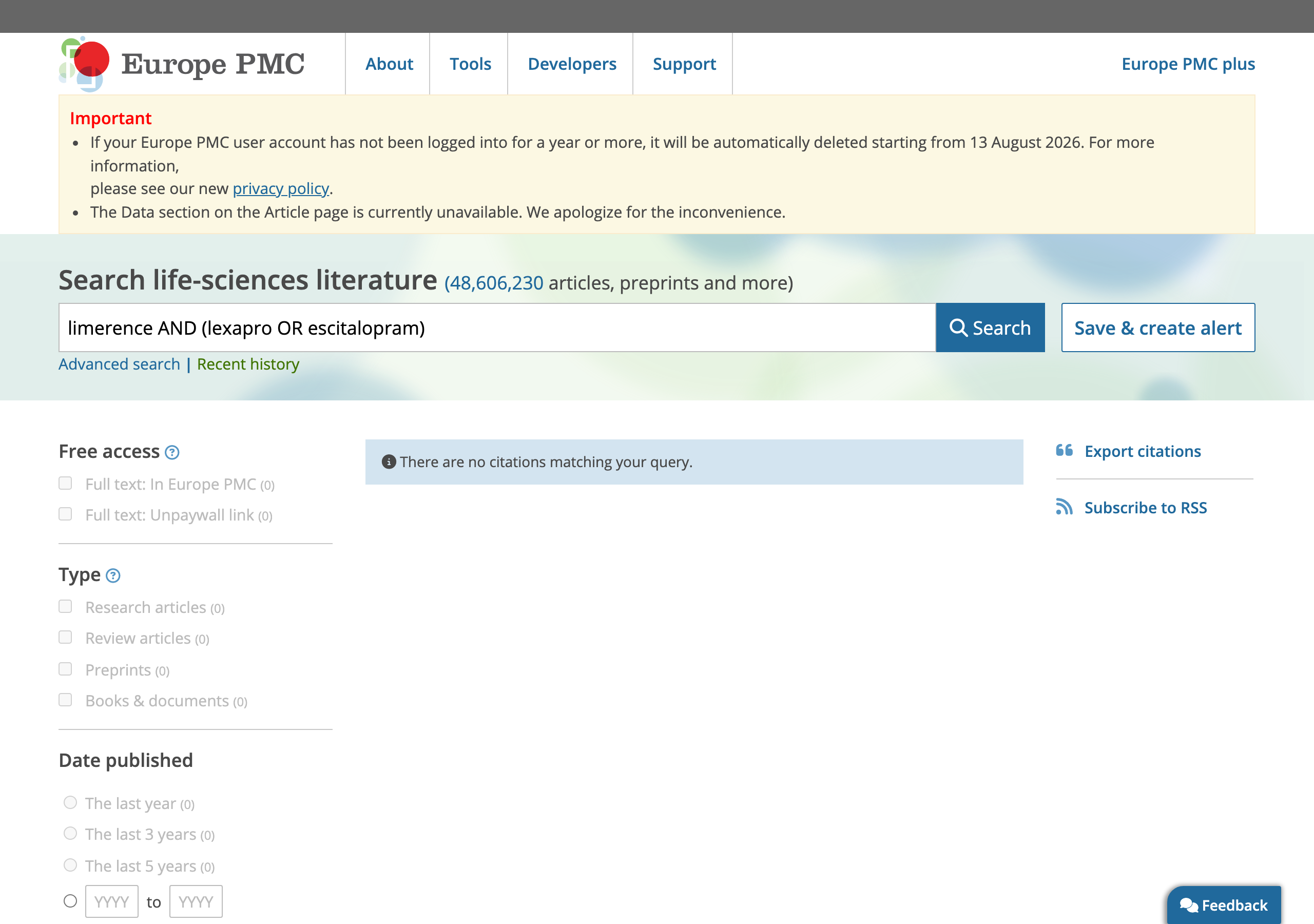
Task: Focus the search query text box
Action: (497, 328)
